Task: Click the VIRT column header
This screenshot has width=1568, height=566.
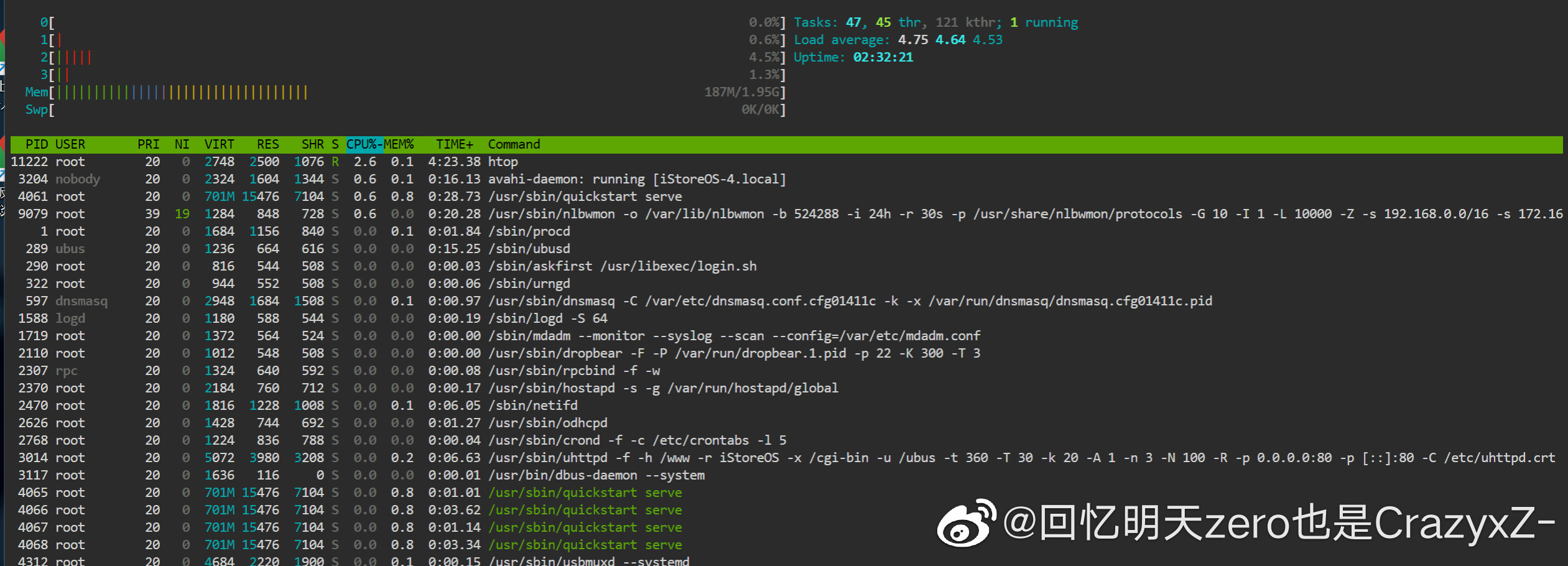Action: (219, 144)
